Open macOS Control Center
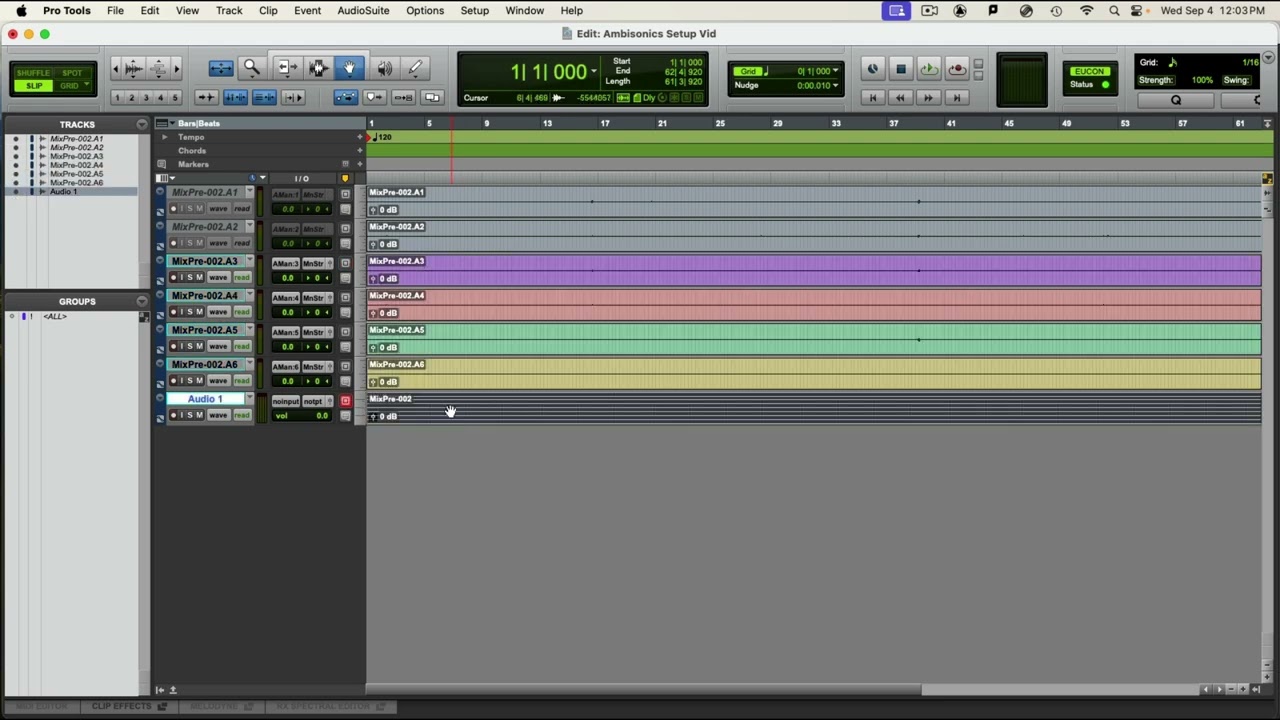This screenshot has width=1280, height=720. coord(1137,10)
